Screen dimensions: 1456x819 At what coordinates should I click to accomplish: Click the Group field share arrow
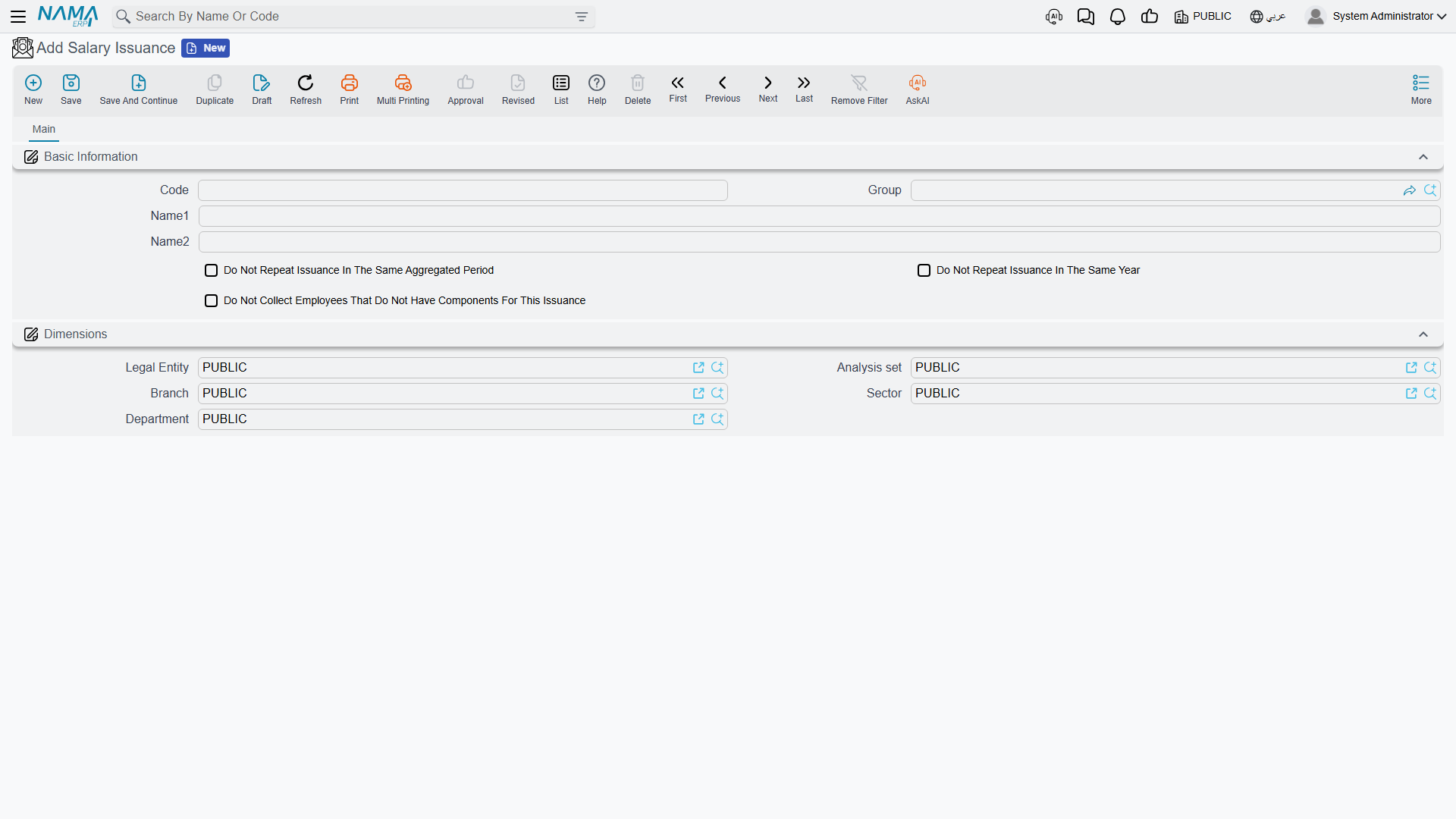coord(1410,190)
